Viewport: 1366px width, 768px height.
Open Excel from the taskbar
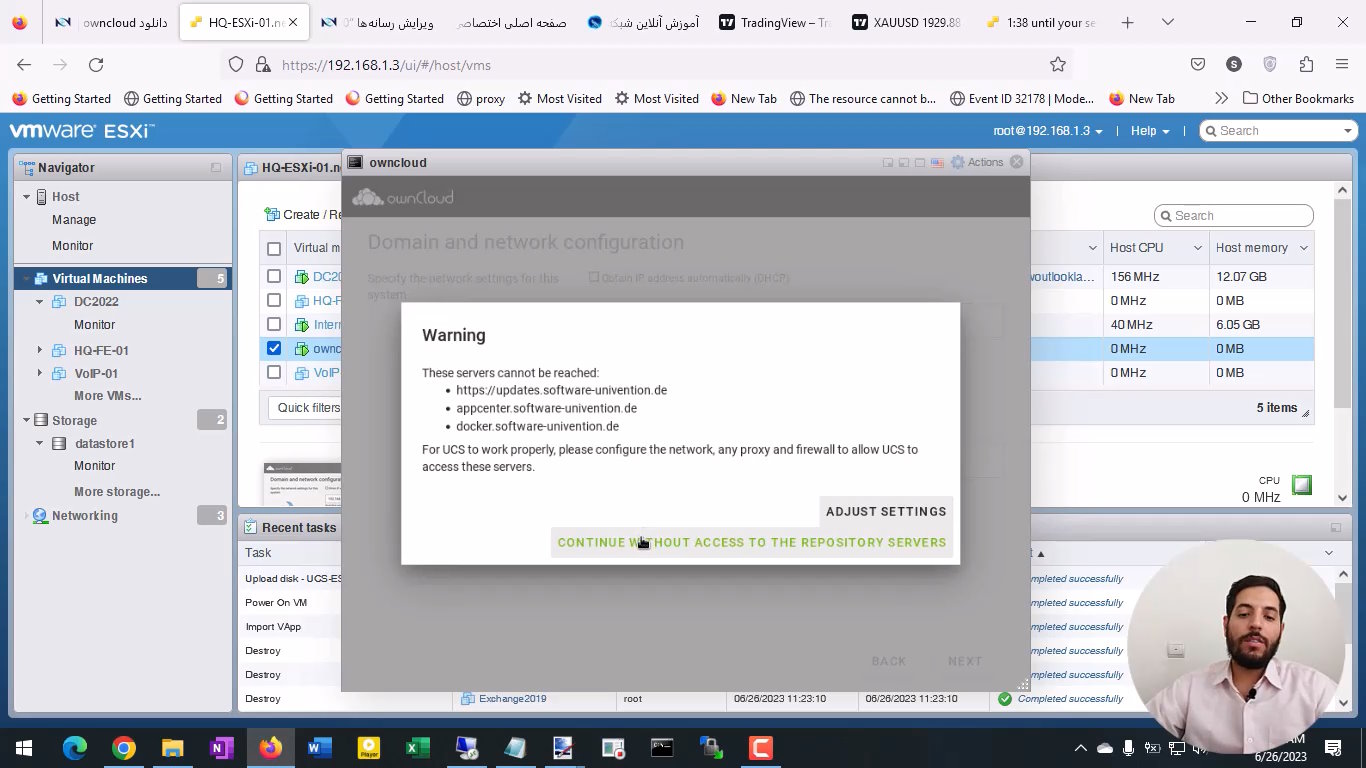(x=417, y=748)
